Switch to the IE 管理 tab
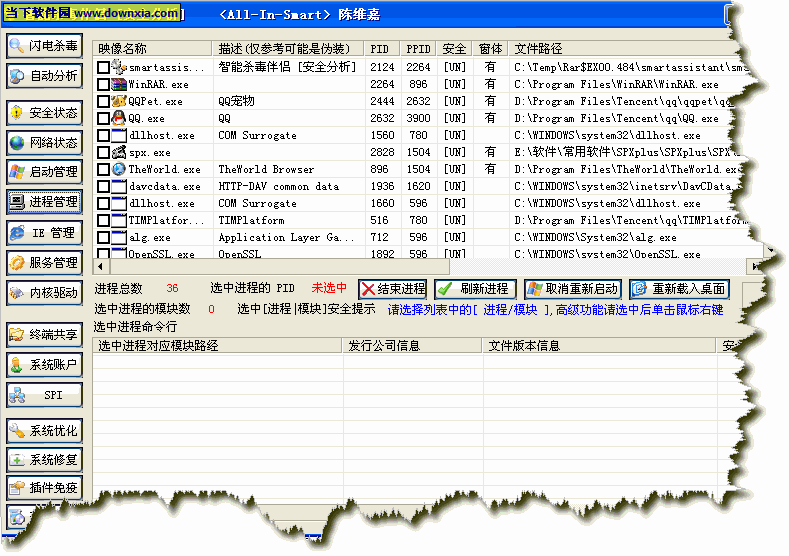The height and width of the screenshot is (556, 789). pos(44,233)
